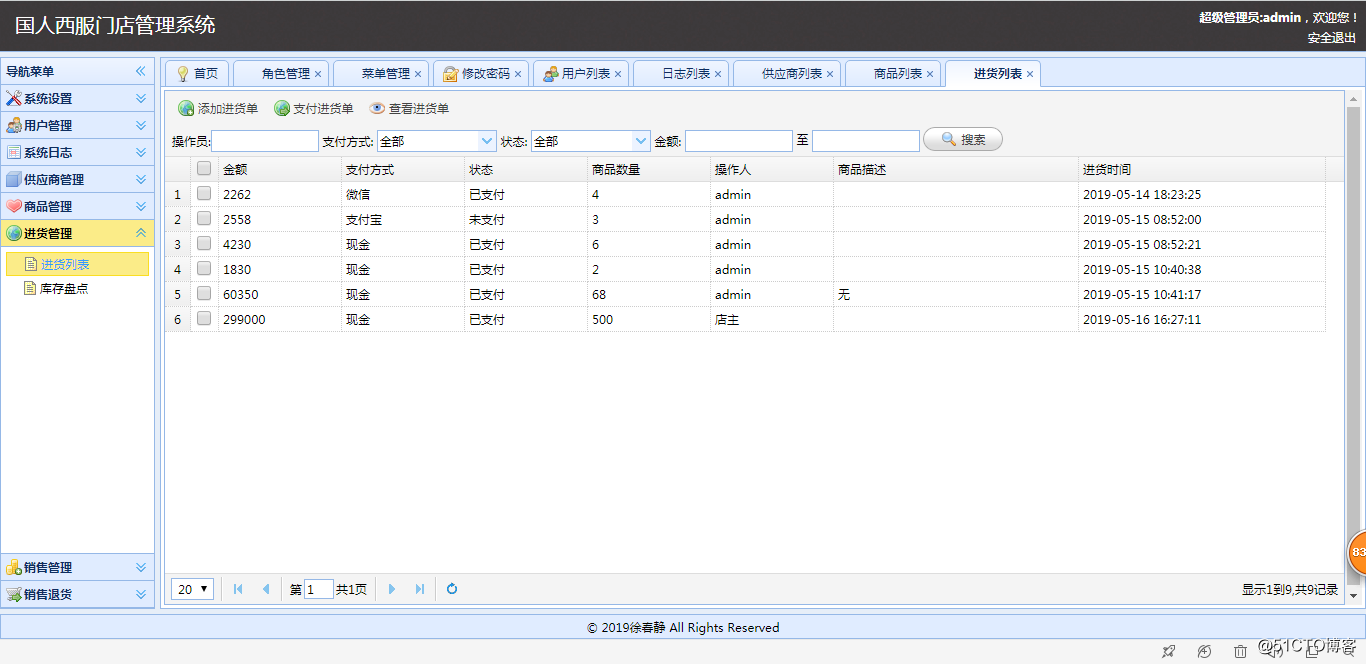This screenshot has width=1366, height=664.
Task: Click the people icon on 用户列表 tab
Action: (x=551, y=74)
